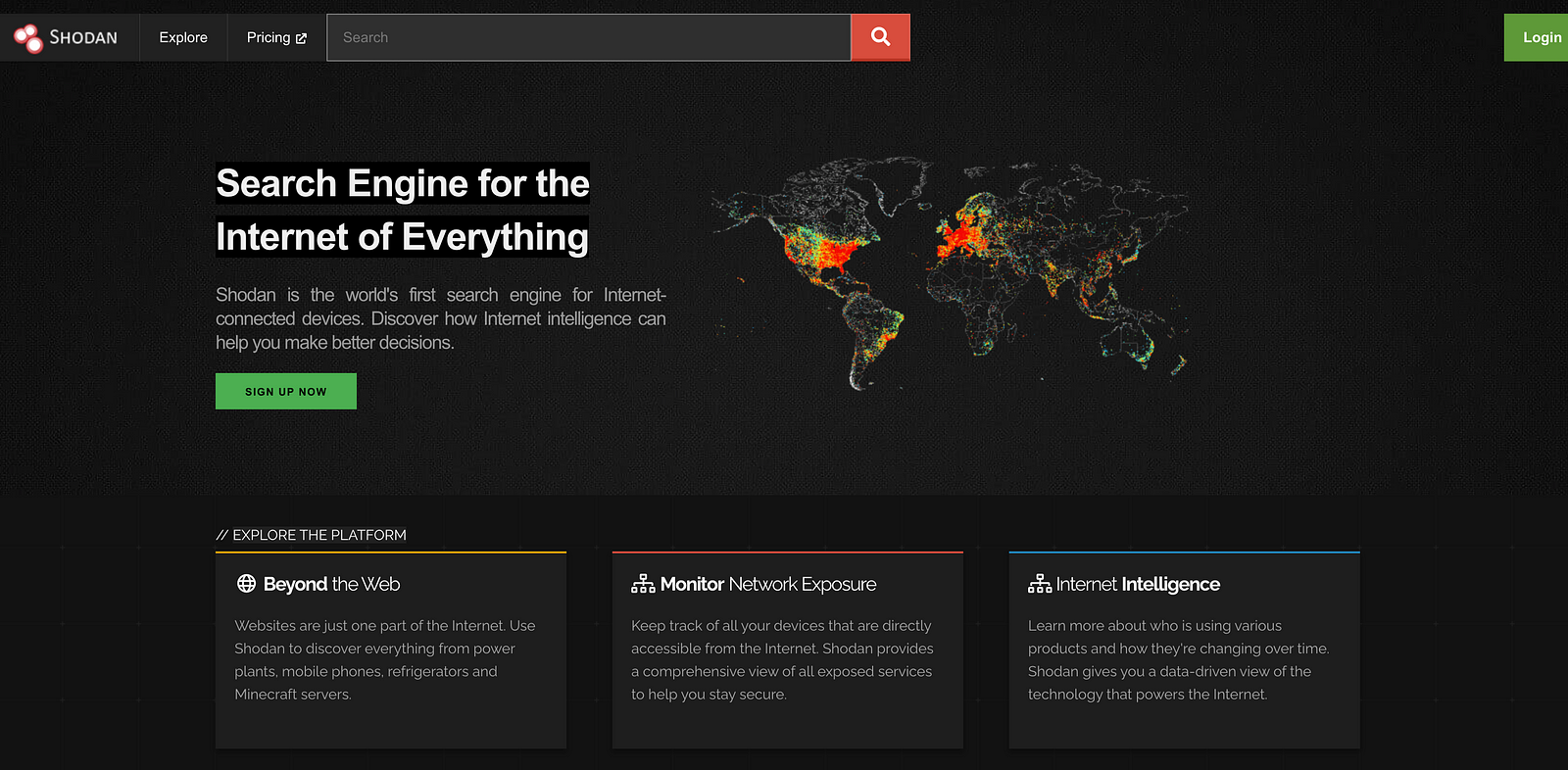
Task: Click the 'Keep track of all your devices' description
Action: [782, 659]
